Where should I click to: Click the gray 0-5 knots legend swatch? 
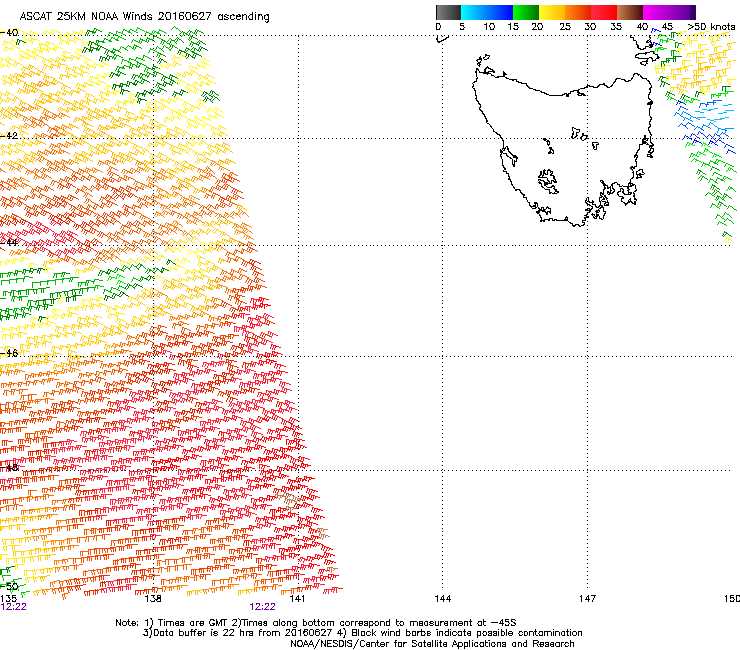coord(448,12)
